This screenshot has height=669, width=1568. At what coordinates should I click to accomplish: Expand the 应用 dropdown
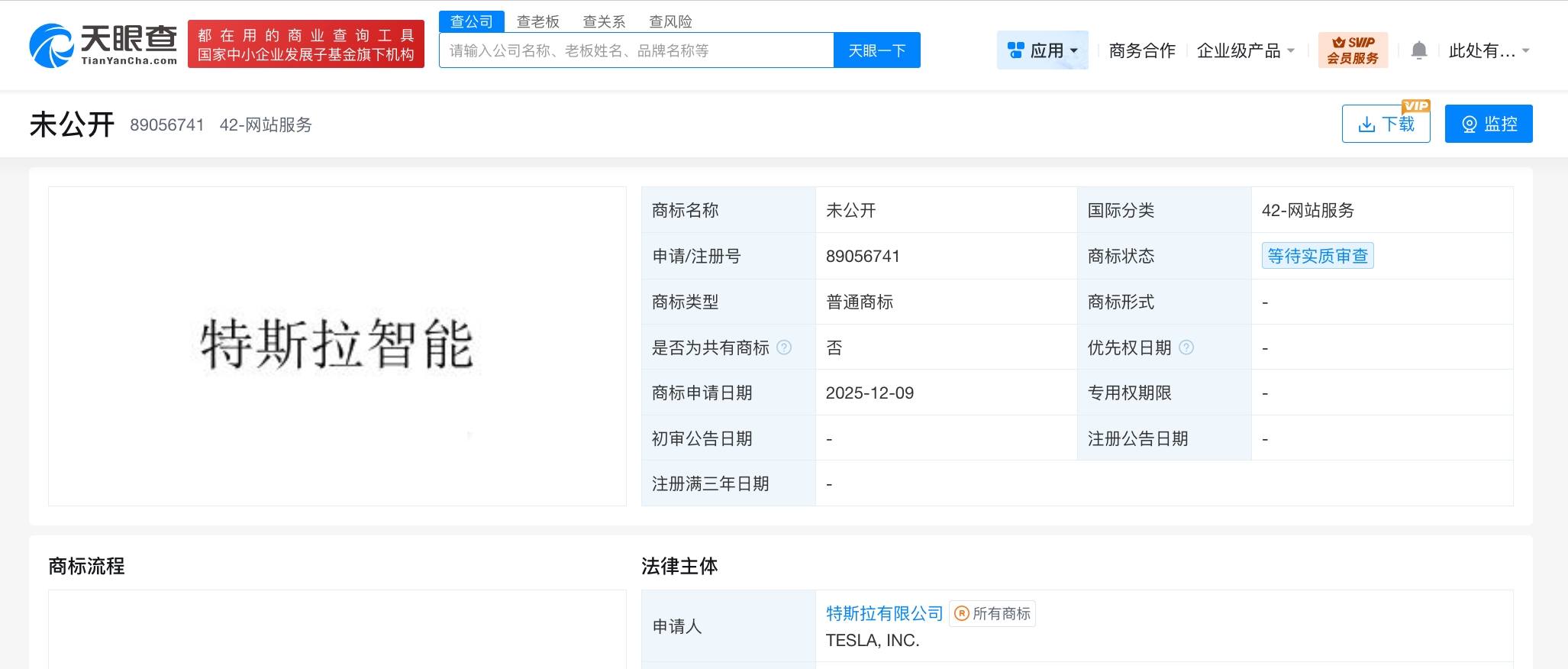click(x=1043, y=50)
